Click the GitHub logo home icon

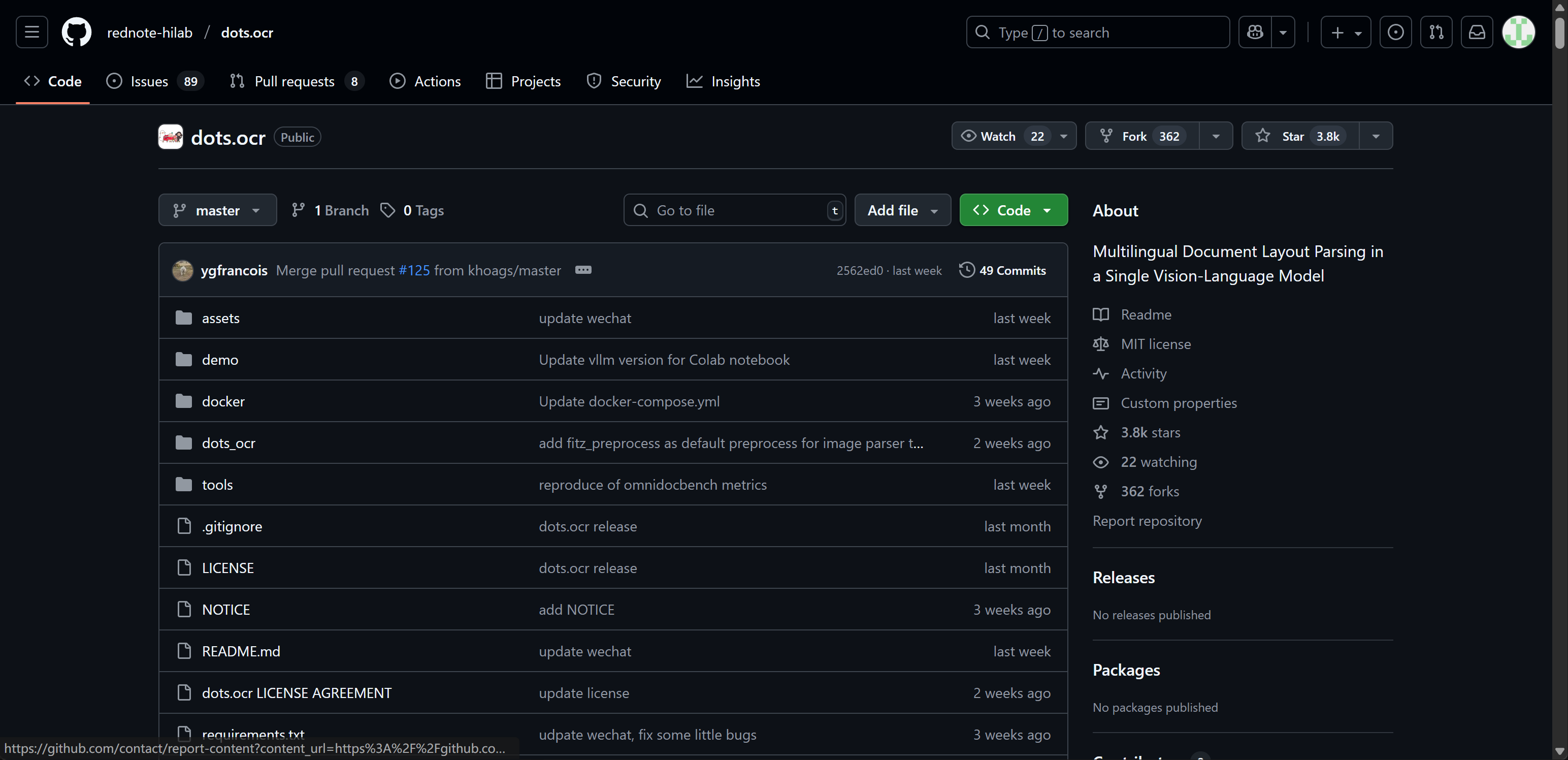[76, 33]
